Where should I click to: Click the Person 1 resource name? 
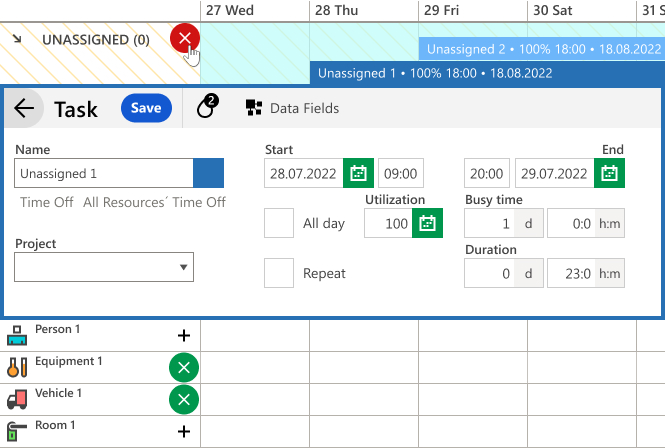pos(57,329)
